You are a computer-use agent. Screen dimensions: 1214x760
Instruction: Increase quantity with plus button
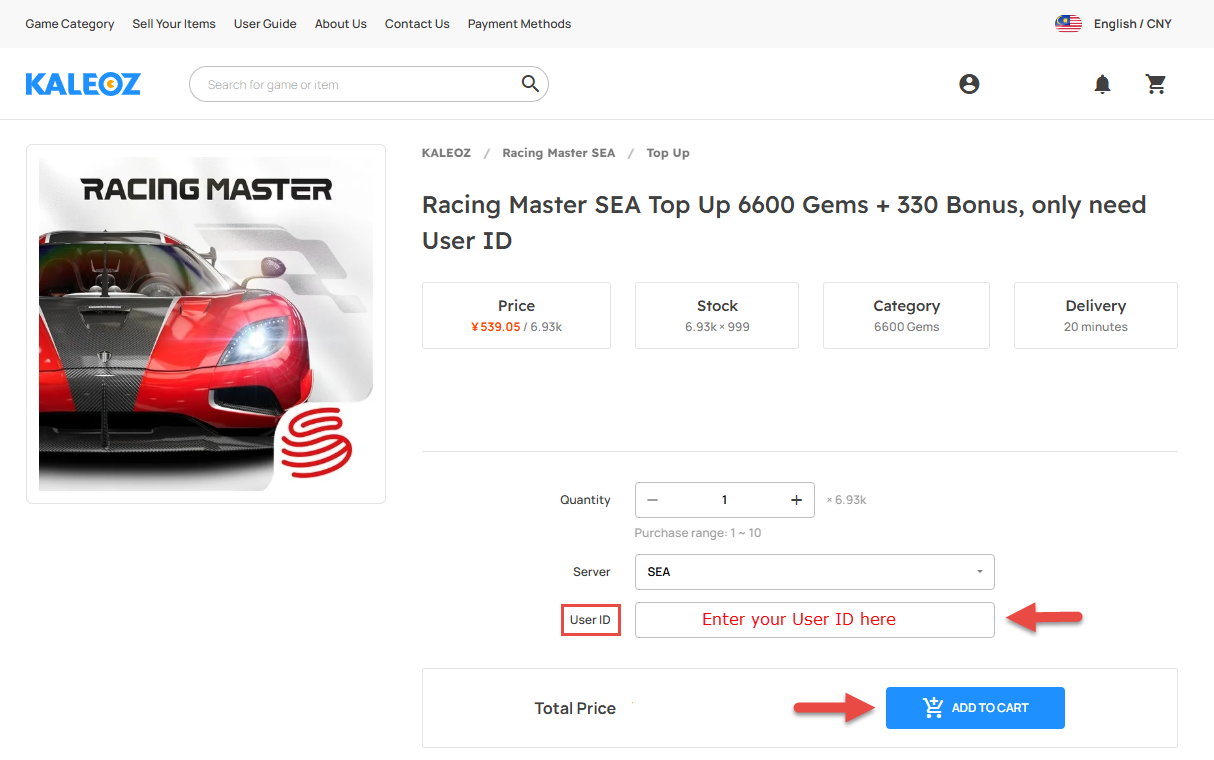click(x=796, y=500)
